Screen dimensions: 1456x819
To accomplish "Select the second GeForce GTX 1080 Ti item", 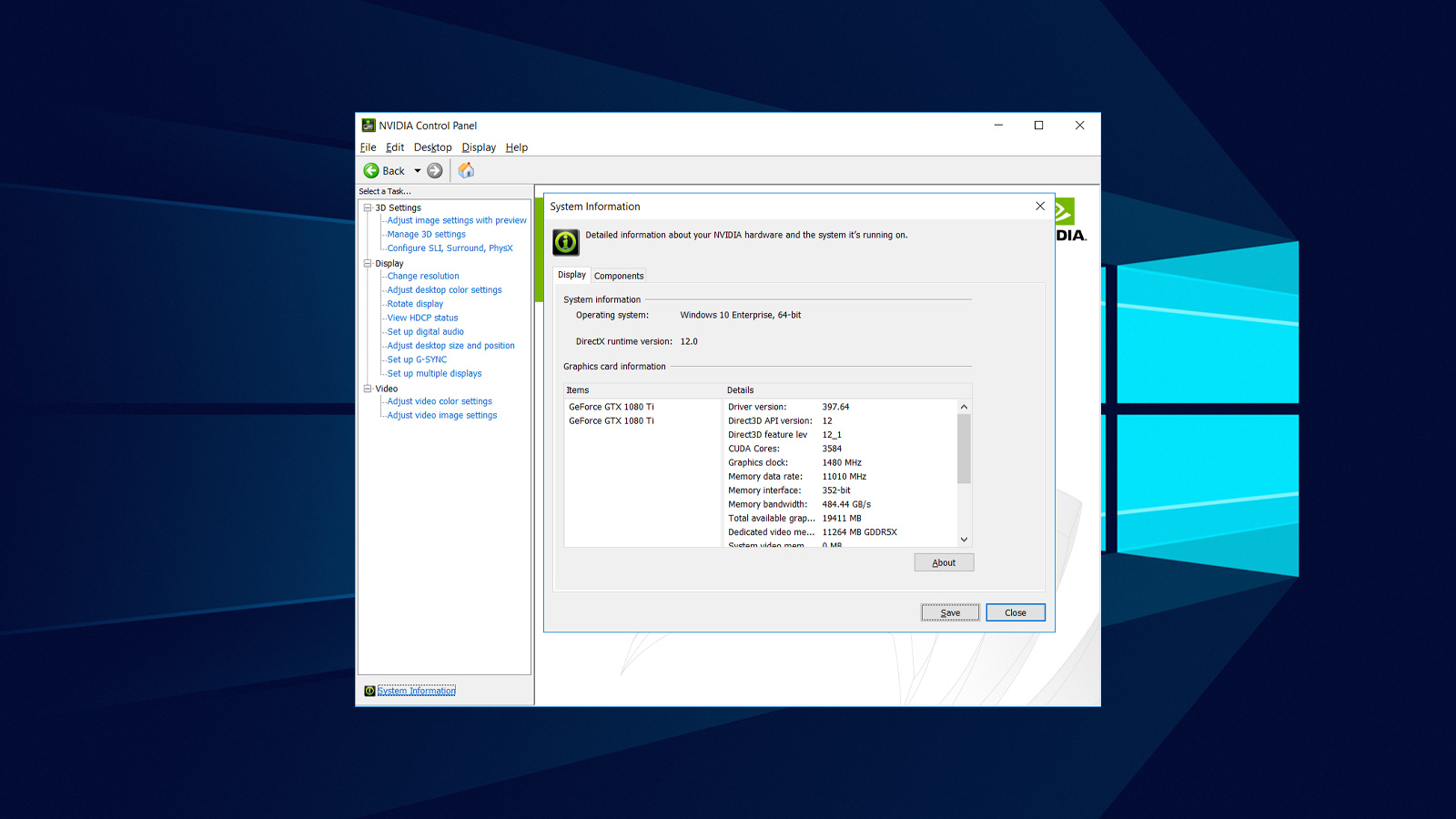I will (612, 420).
